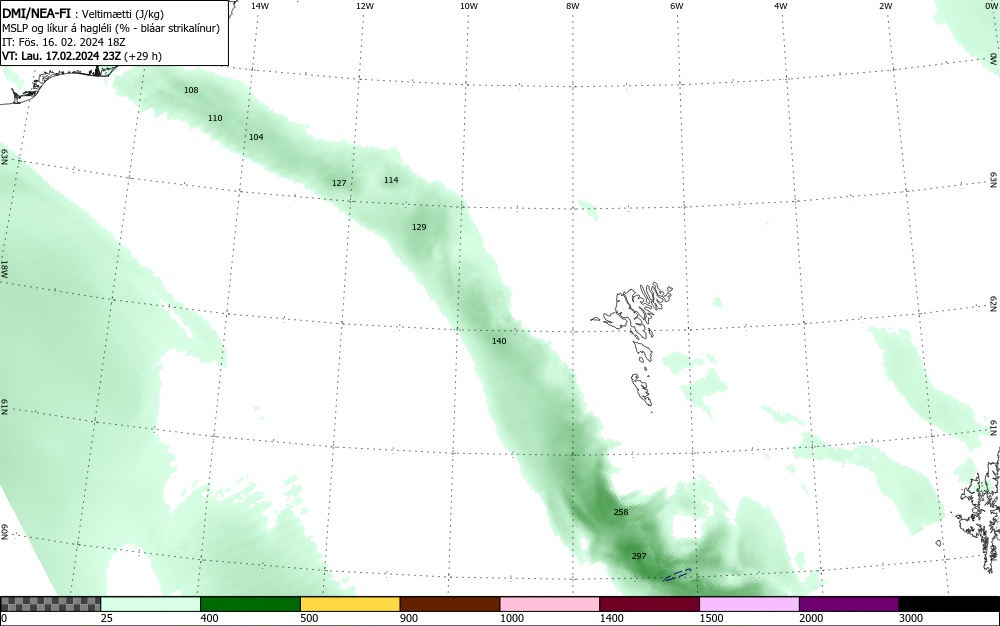
Task: Click the legend value 400
Action: coord(209,618)
